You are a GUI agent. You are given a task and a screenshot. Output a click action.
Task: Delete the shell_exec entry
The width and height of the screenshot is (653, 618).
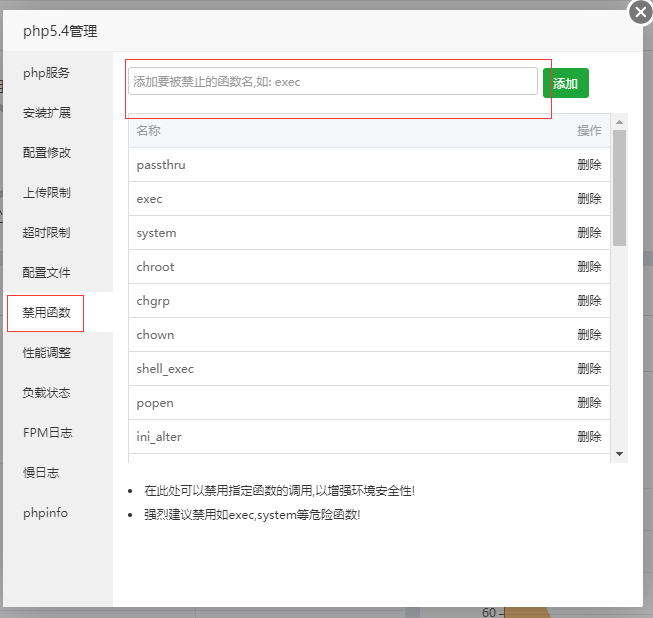tap(589, 369)
